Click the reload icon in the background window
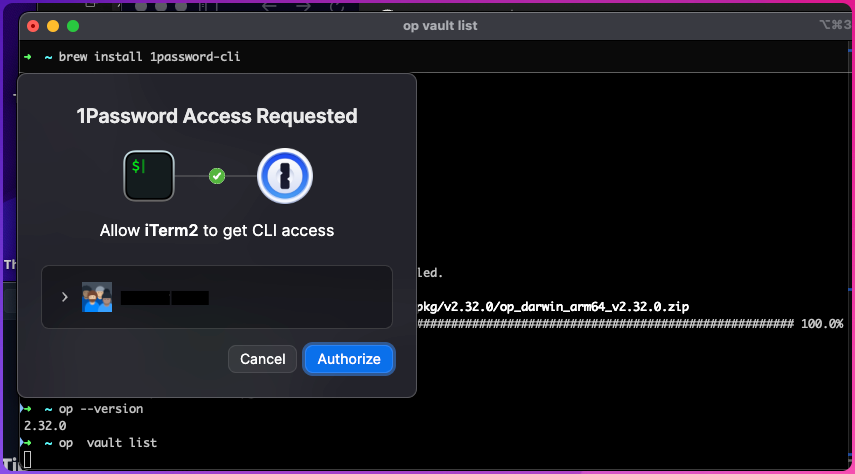 [x=337, y=7]
